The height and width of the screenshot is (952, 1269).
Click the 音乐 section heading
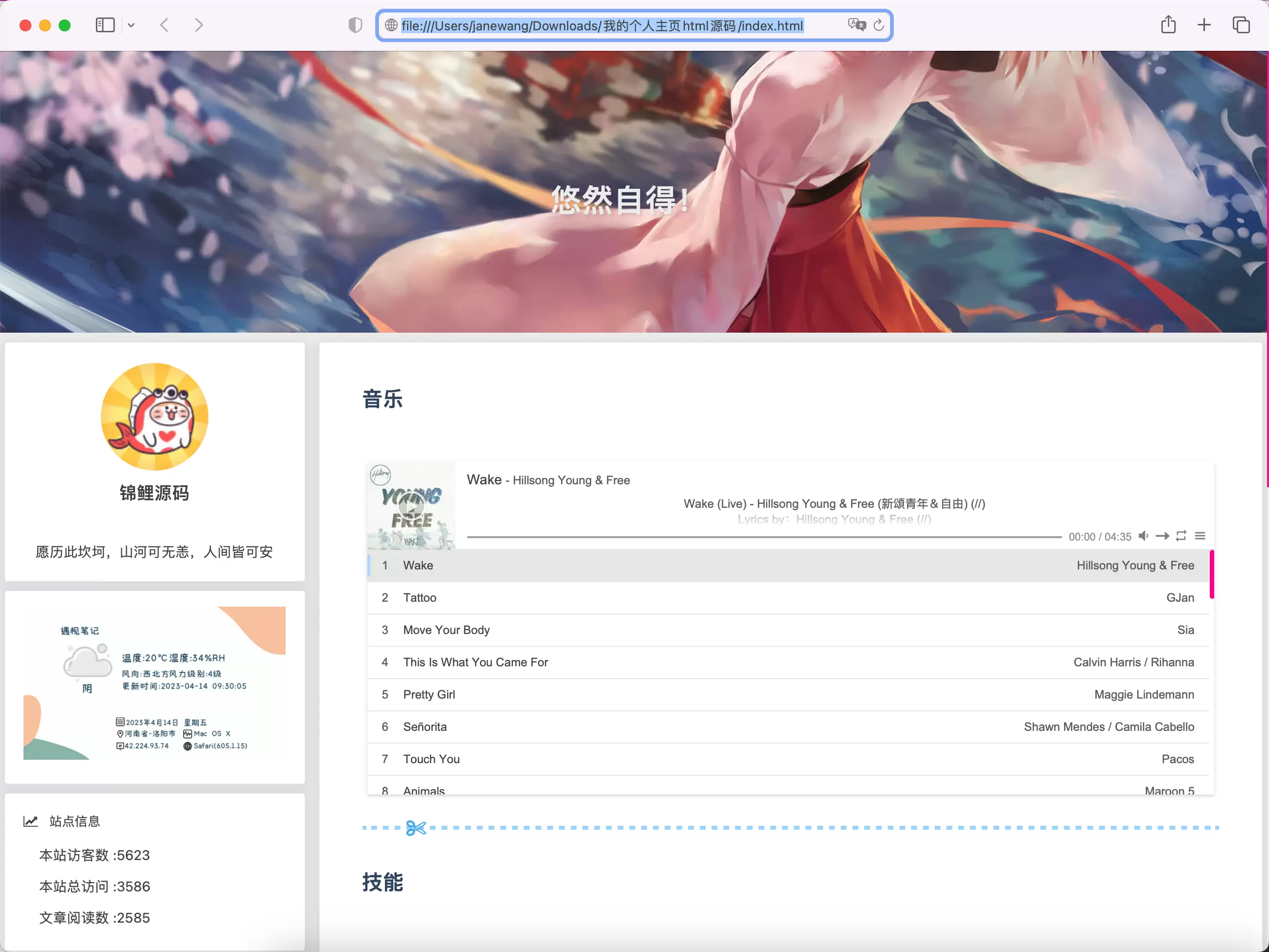click(383, 399)
